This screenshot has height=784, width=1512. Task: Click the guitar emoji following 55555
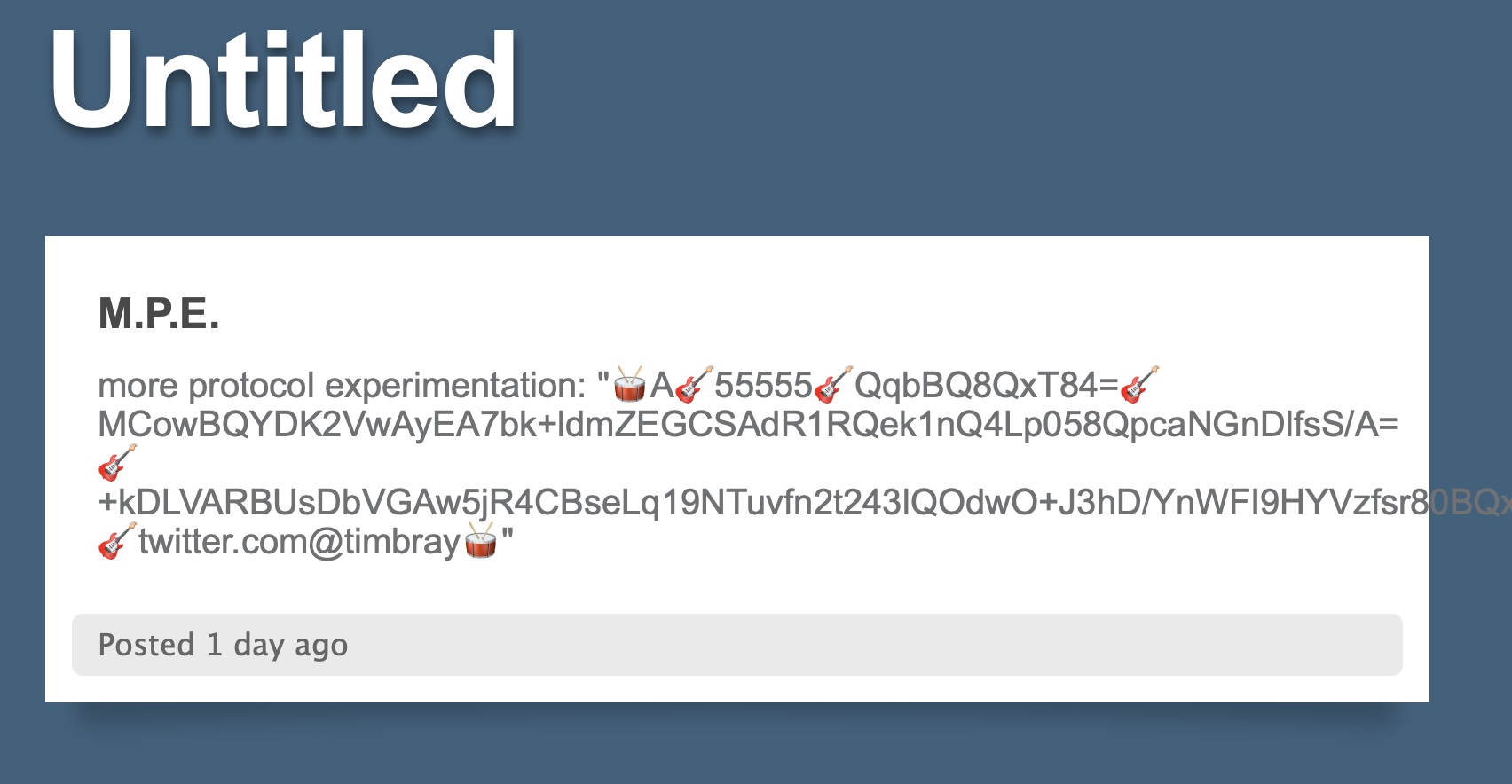(833, 385)
